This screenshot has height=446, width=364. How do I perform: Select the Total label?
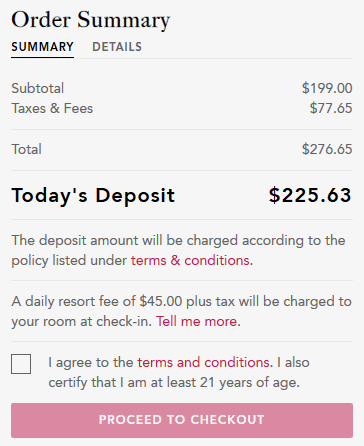27,149
